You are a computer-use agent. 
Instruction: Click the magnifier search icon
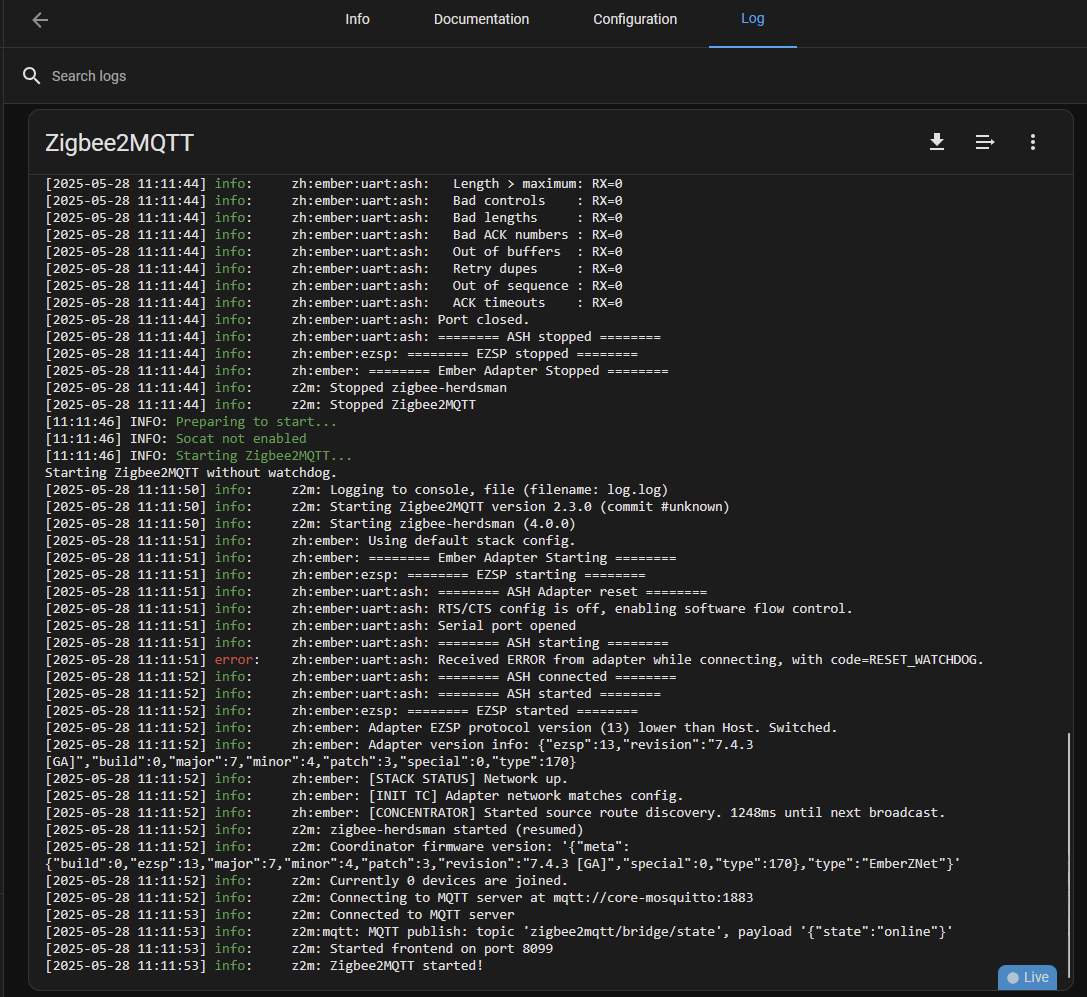[31, 76]
